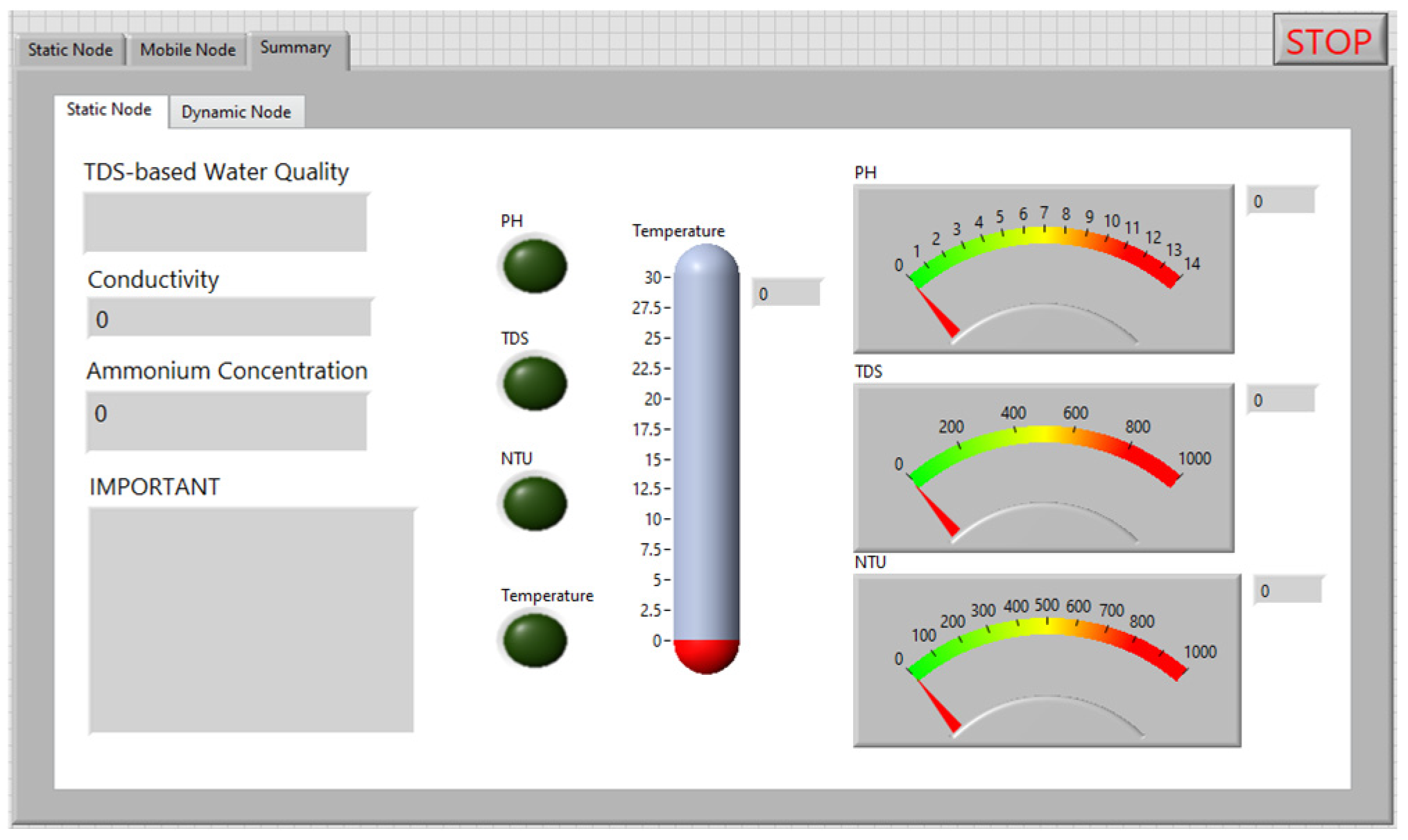Click the Temperature LED indicator
1408x840 pixels.
click(534, 640)
